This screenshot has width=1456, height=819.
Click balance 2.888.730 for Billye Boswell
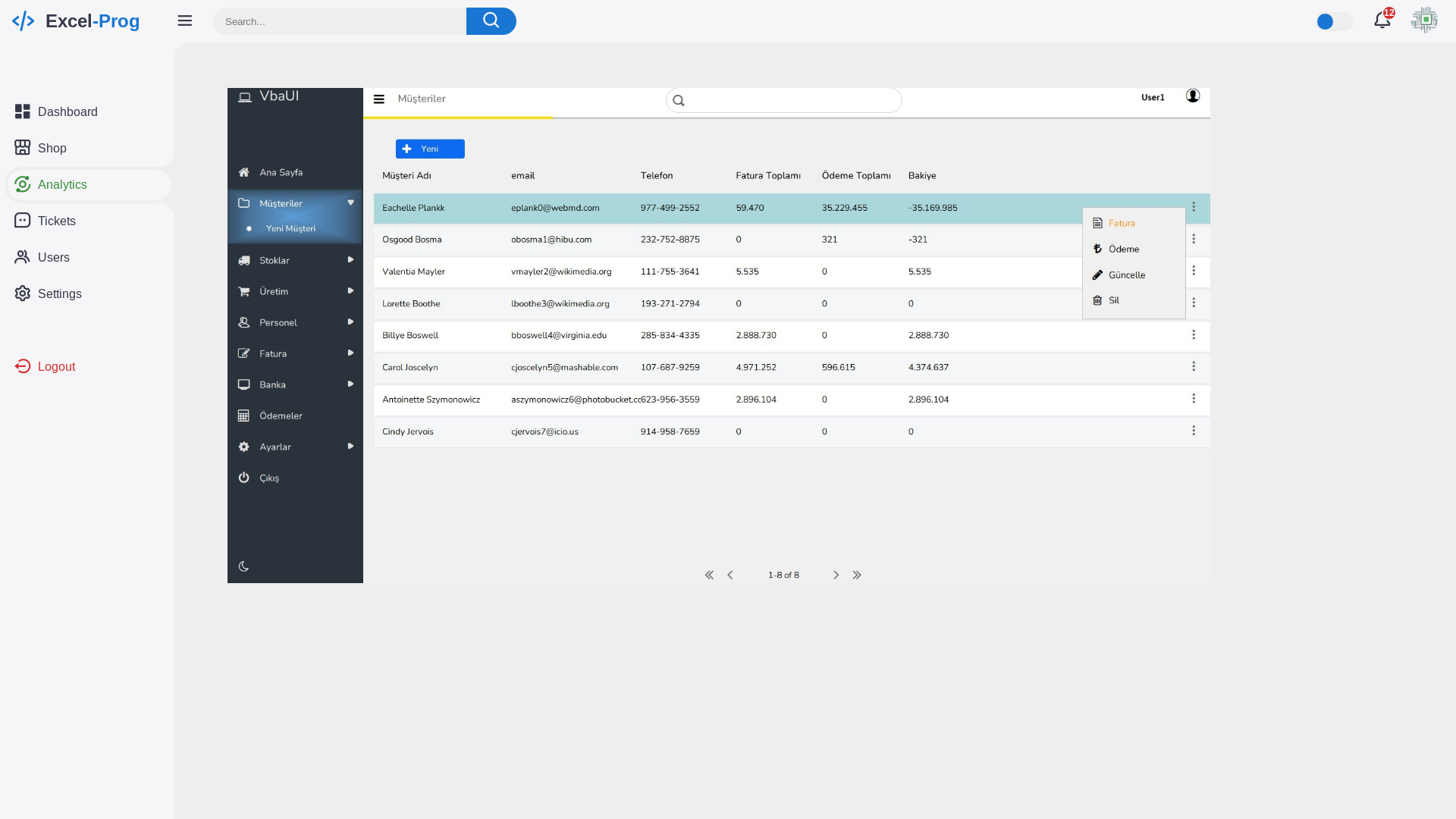[x=928, y=335]
